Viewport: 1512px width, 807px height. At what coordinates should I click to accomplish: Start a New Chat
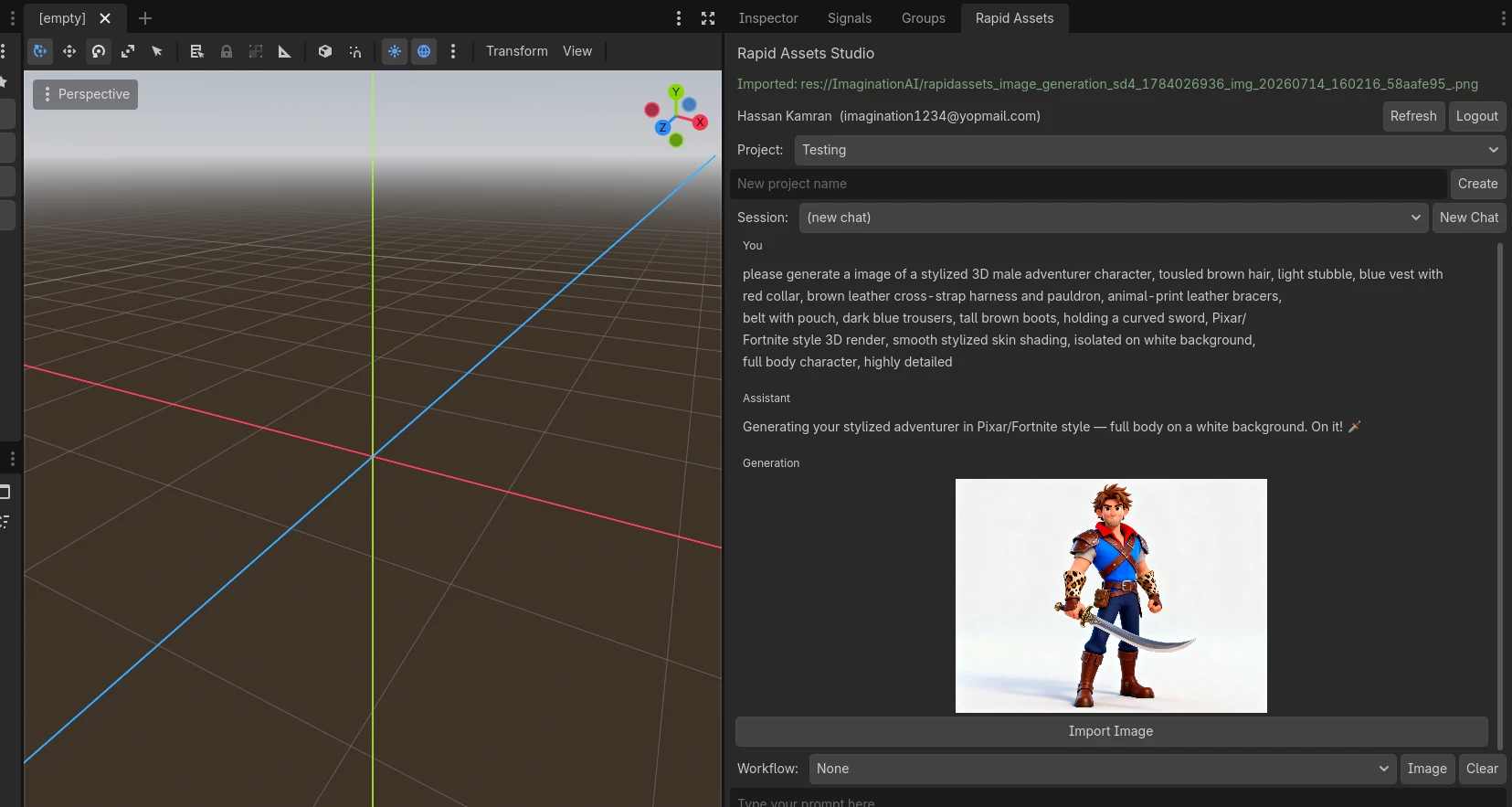[1469, 218]
